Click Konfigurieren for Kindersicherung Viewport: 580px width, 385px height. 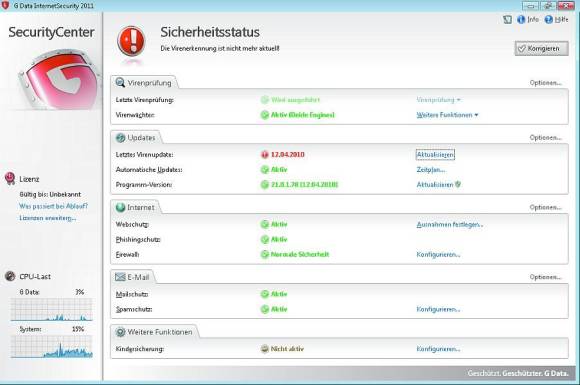[x=438, y=349]
